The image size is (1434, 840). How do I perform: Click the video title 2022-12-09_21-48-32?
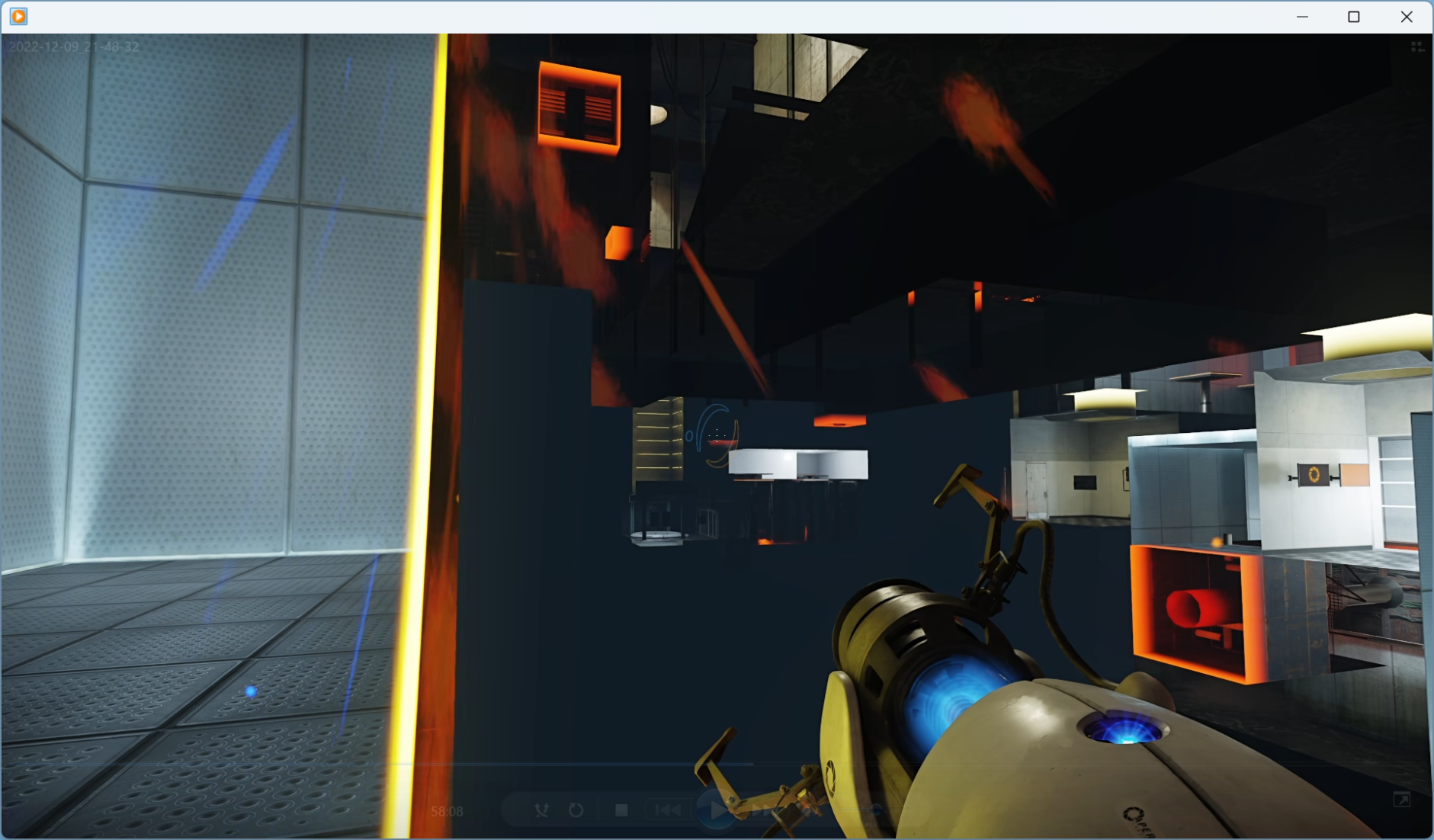pos(74,46)
